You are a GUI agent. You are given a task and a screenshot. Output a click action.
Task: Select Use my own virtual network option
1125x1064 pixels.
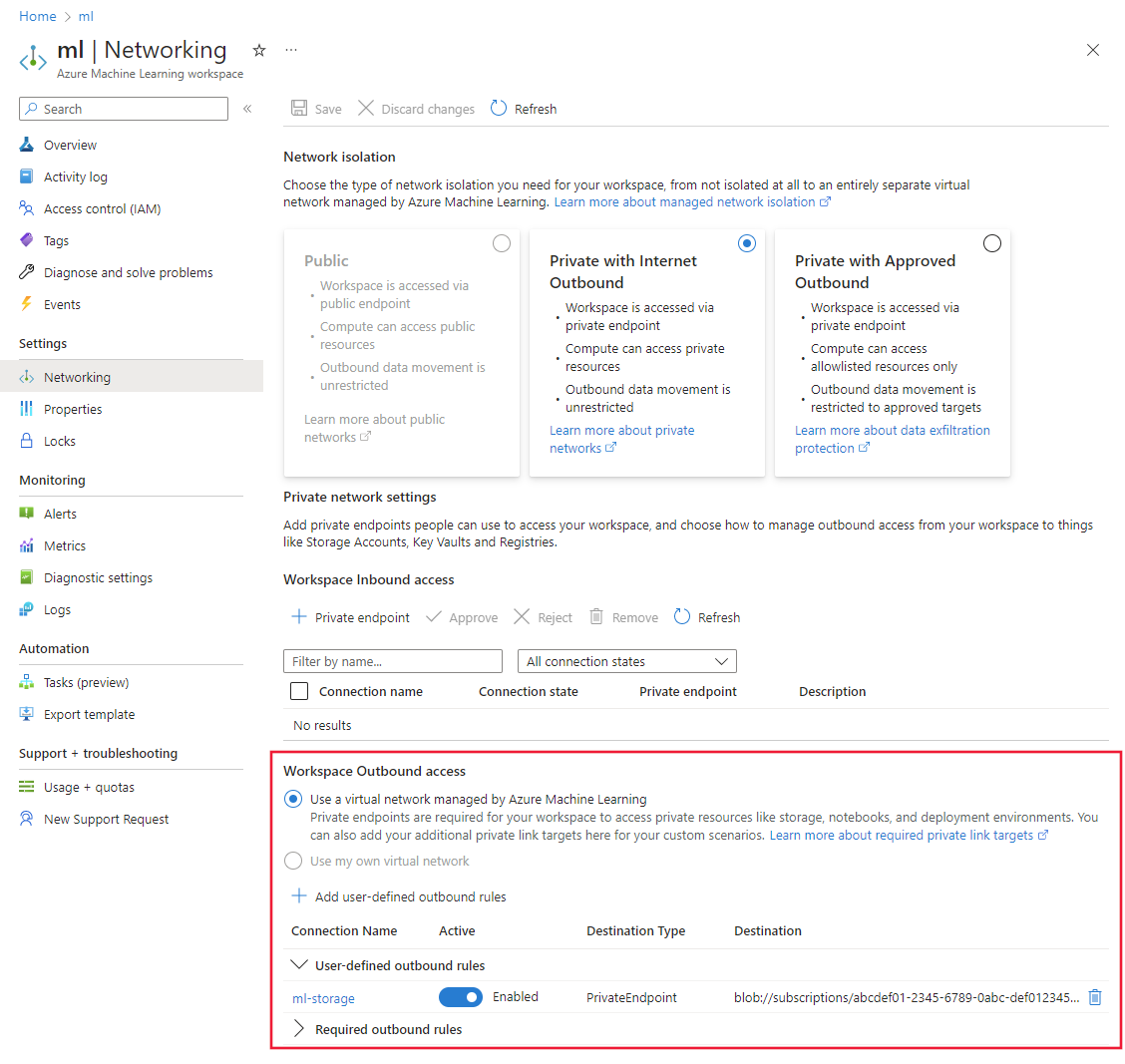(x=293, y=861)
